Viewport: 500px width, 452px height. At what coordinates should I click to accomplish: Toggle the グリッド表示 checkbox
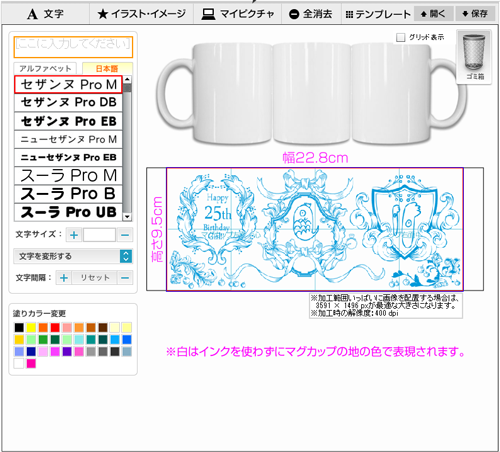click(400, 37)
